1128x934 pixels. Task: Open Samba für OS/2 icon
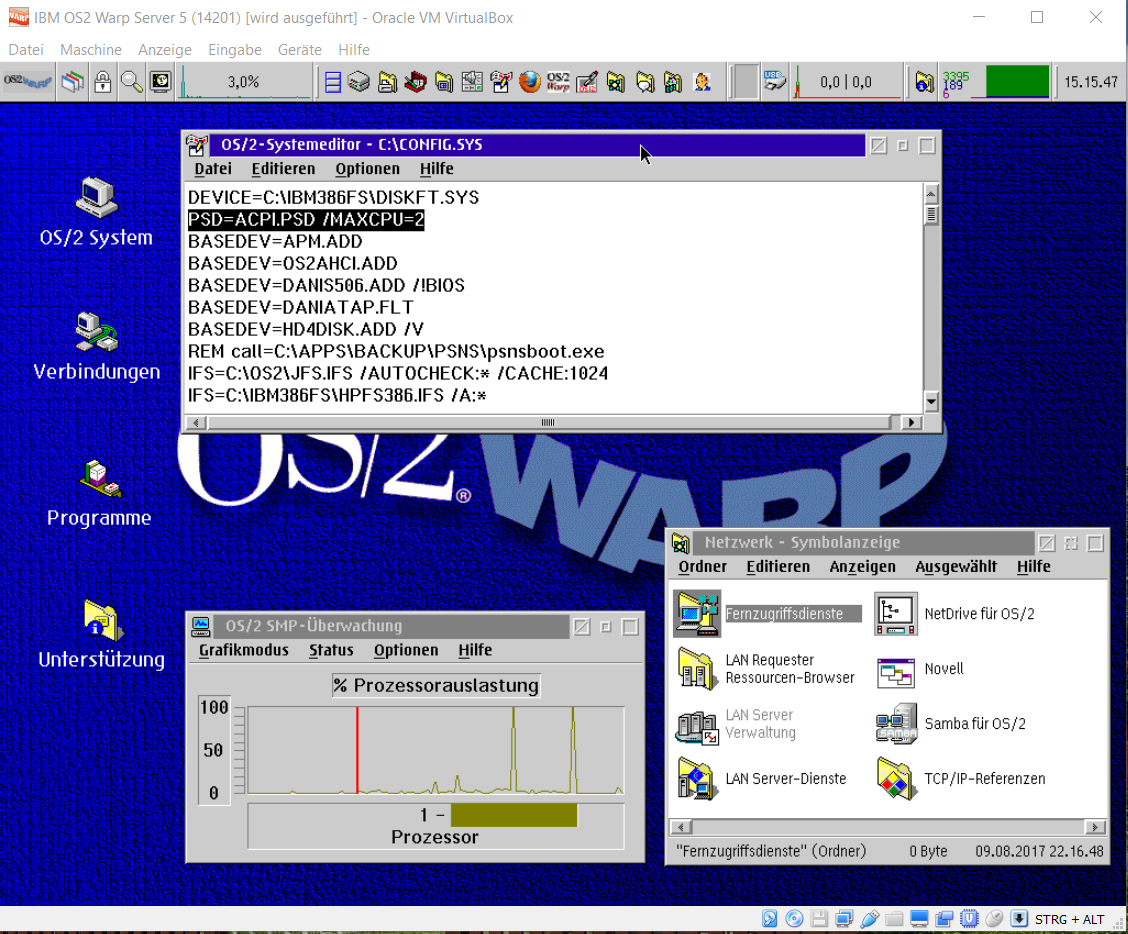[x=896, y=723]
